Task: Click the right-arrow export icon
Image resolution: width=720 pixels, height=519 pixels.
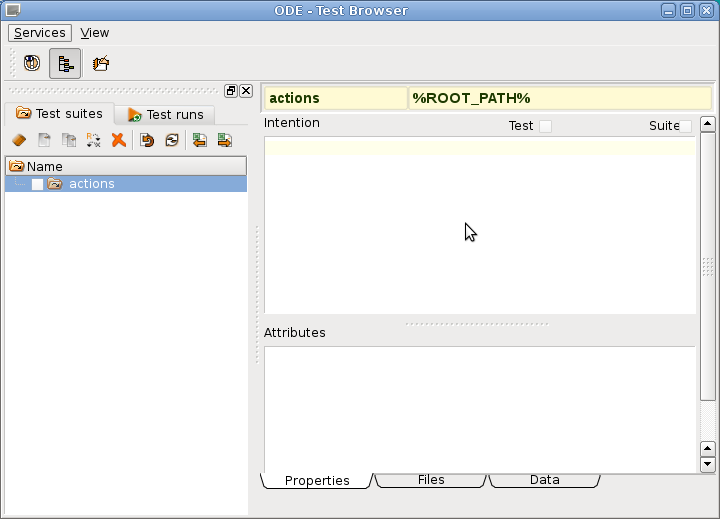Action: click(225, 141)
